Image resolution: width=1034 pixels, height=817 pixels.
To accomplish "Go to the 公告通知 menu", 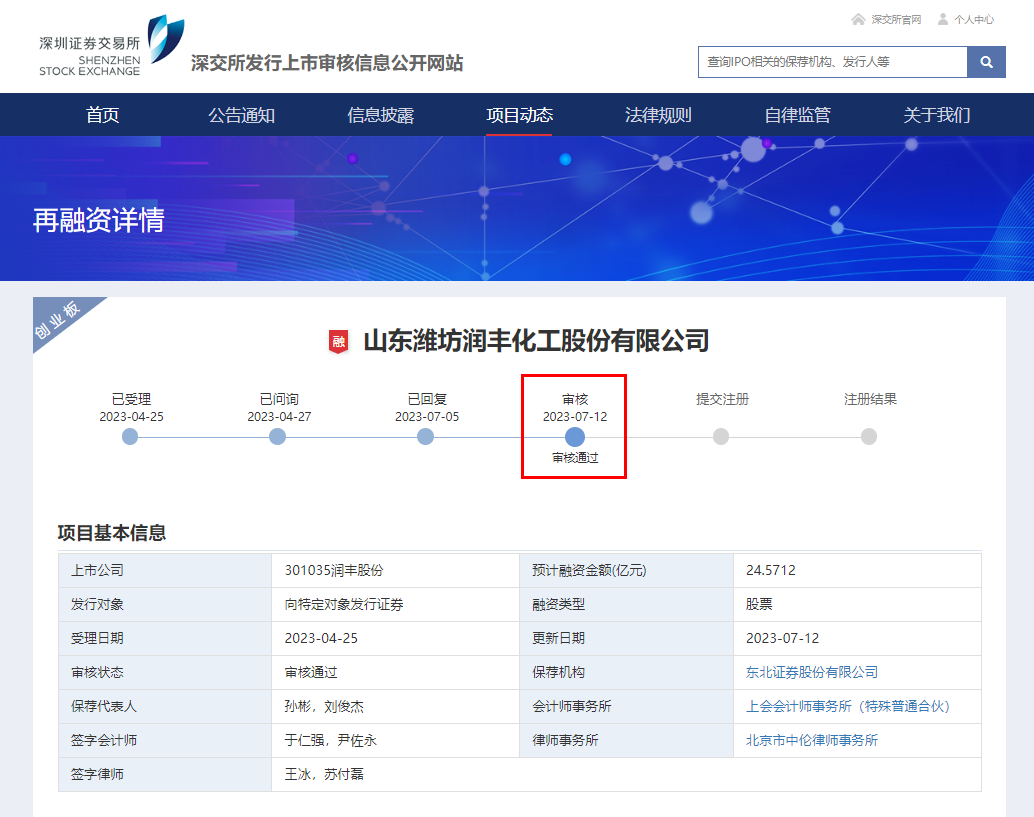I will coord(241,115).
